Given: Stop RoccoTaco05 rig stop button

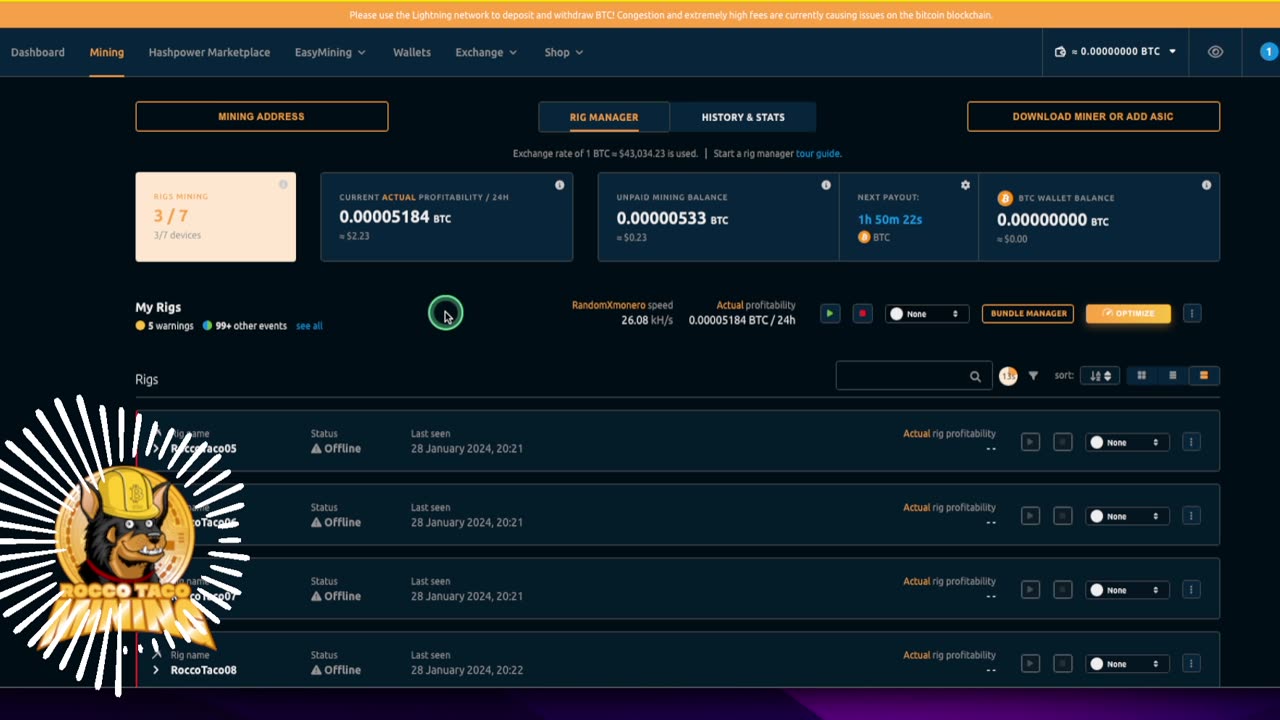Looking at the screenshot, I should click(1063, 442).
